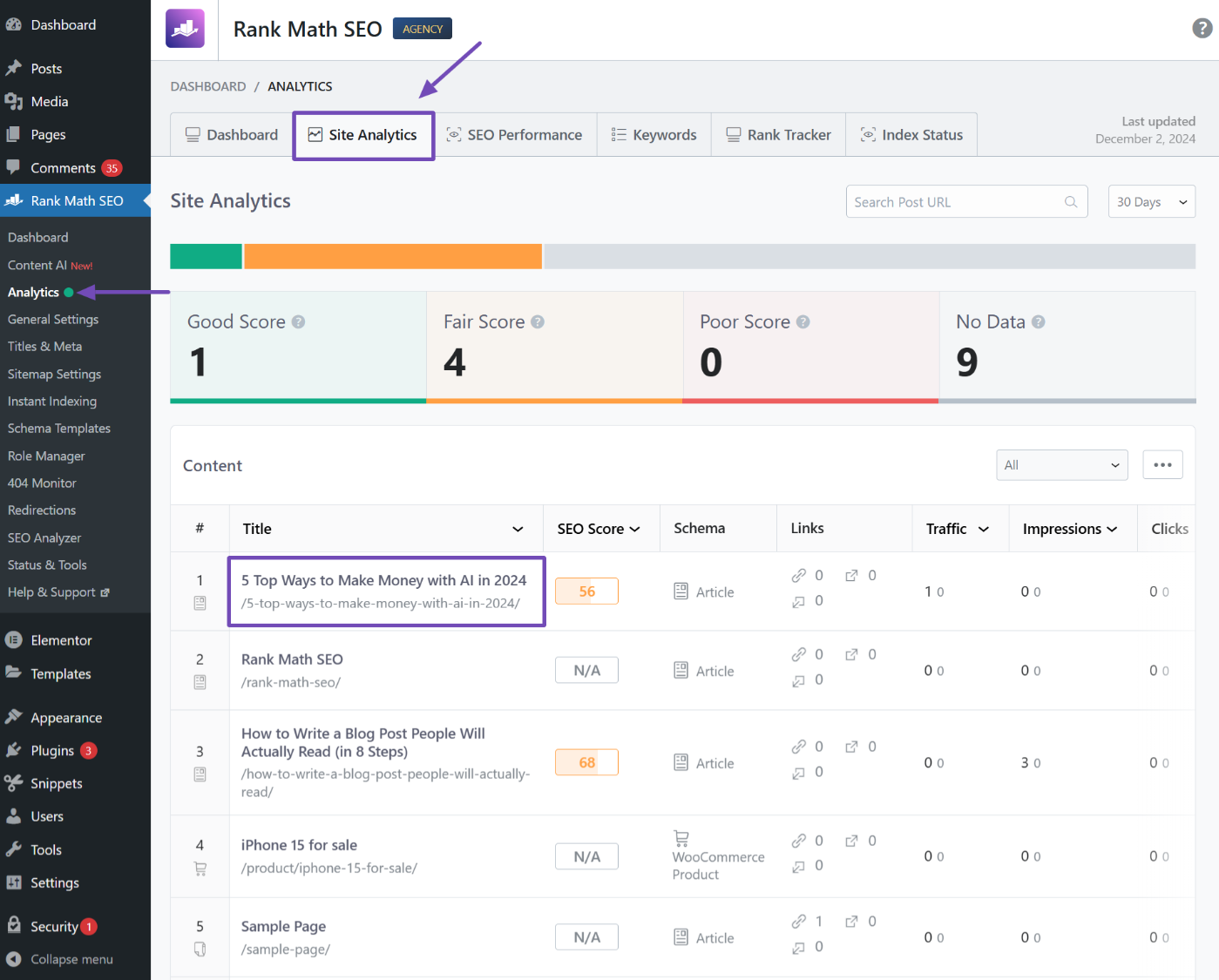The width and height of the screenshot is (1219, 980).
Task: Click the post type icon under row number 1
Action: [200, 603]
